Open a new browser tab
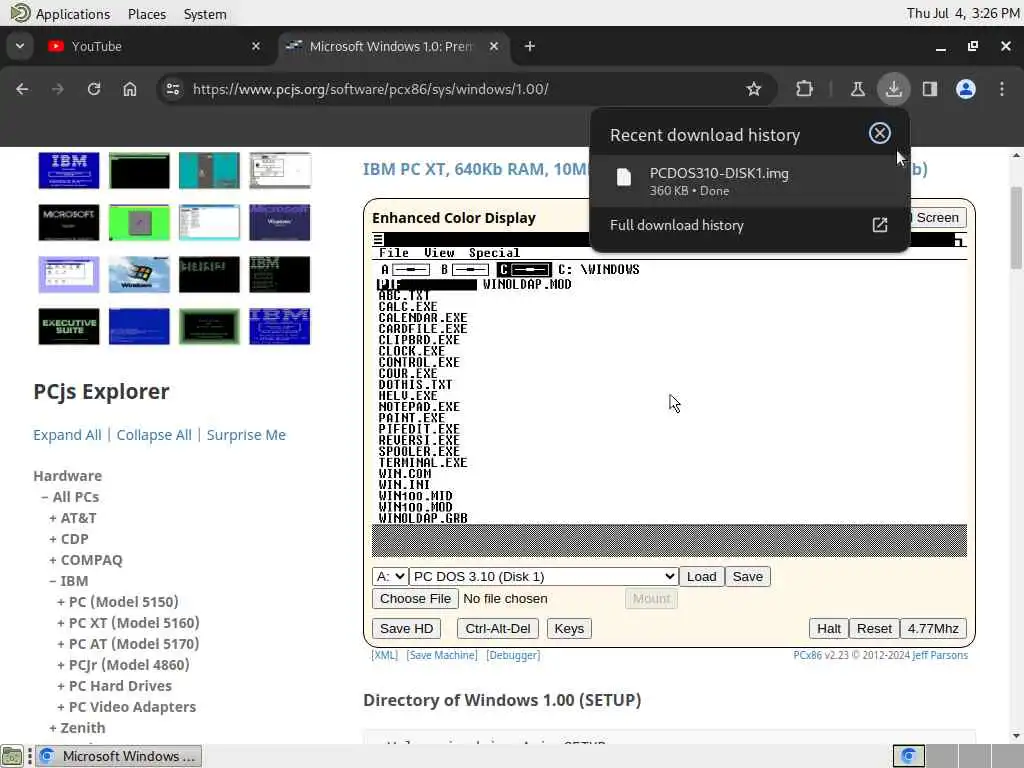 (530, 46)
